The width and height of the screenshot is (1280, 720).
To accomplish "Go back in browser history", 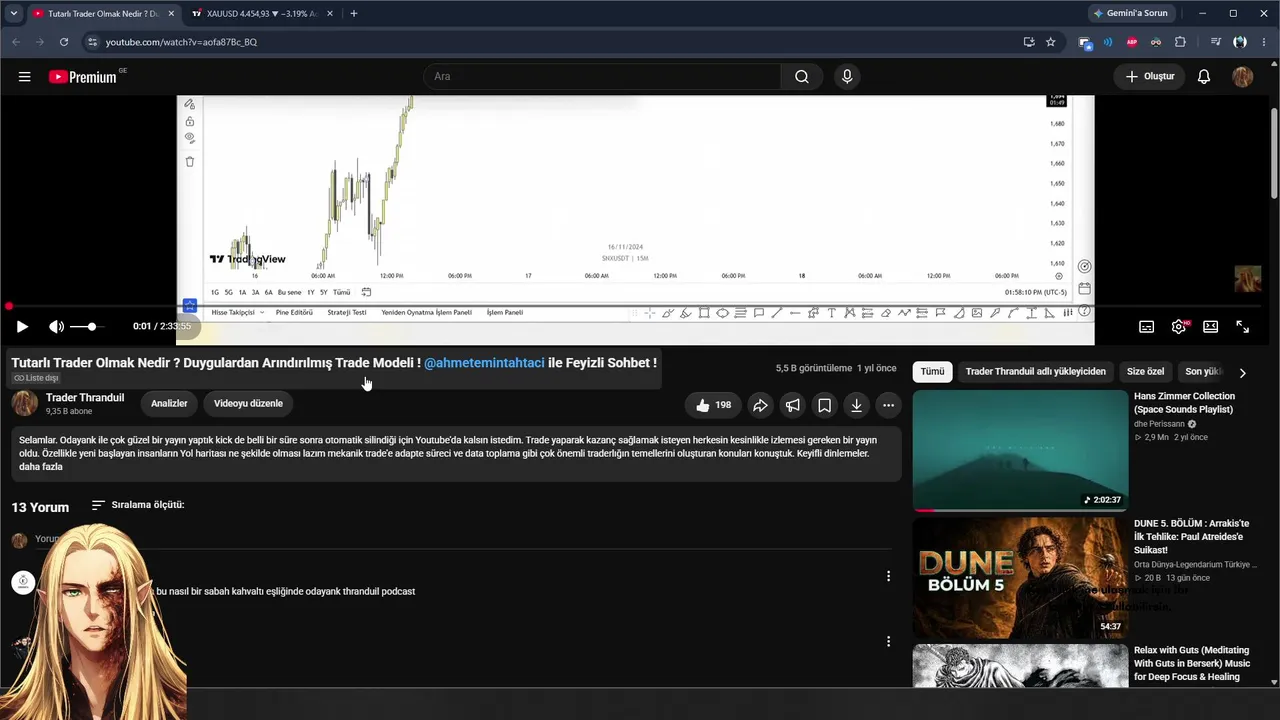I will tap(16, 42).
